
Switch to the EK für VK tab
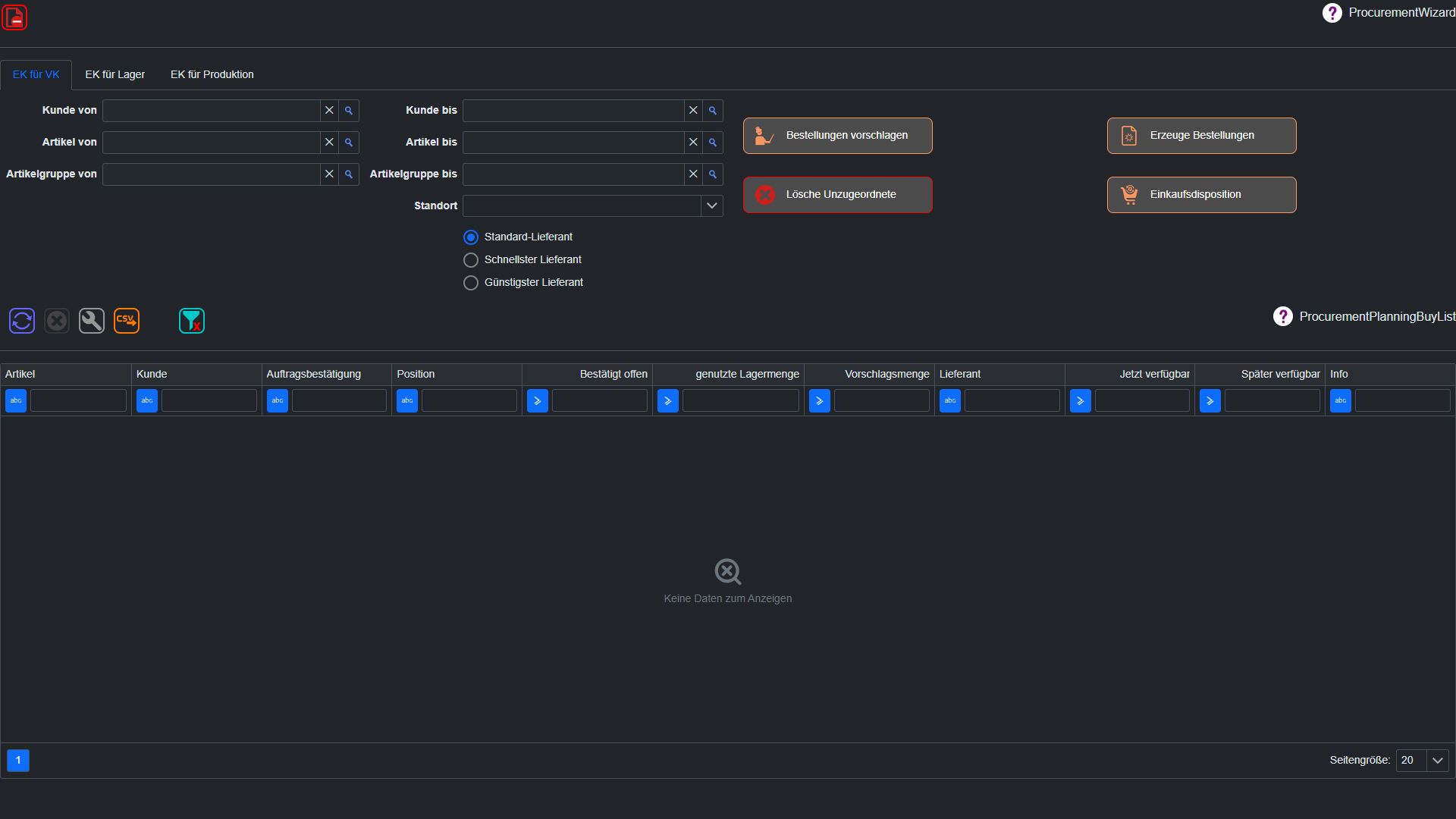tap(36, 75)
